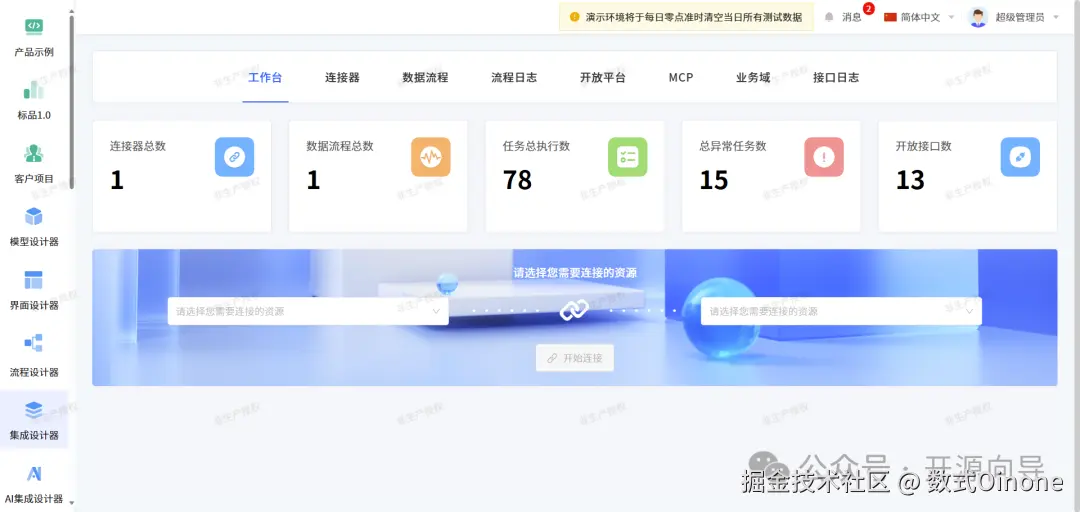Click the chain link icon in banner center

coord(574,311)
